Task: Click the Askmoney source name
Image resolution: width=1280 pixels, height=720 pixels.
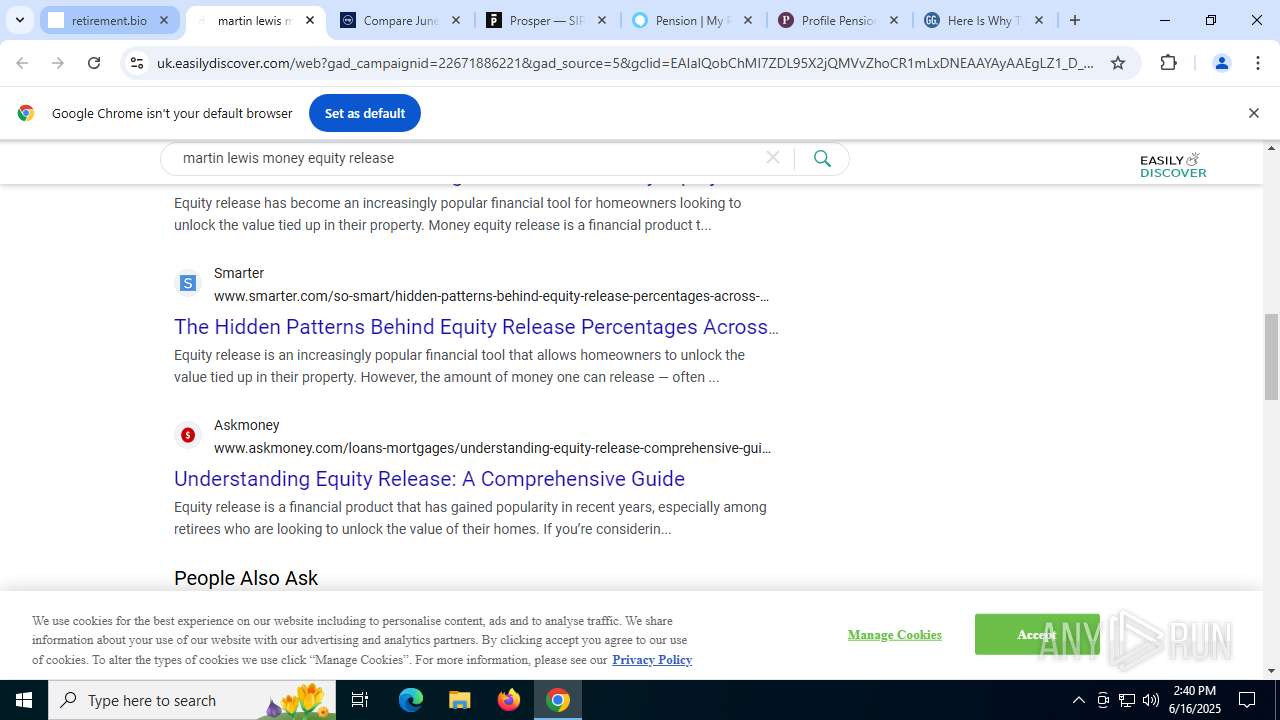Action: (247, 425)
